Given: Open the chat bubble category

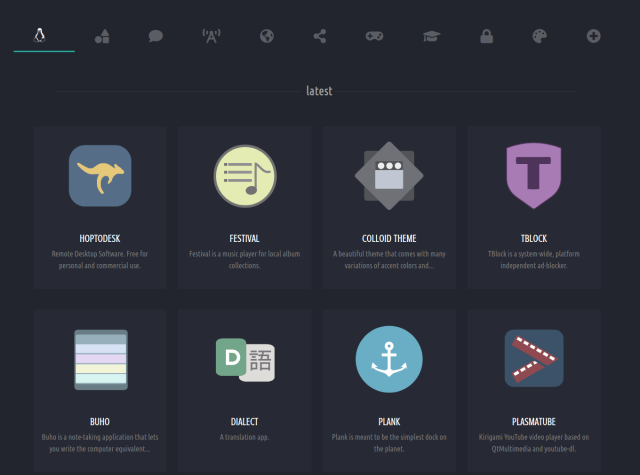Looking at the screenshot, I should (x=156, y=36).
